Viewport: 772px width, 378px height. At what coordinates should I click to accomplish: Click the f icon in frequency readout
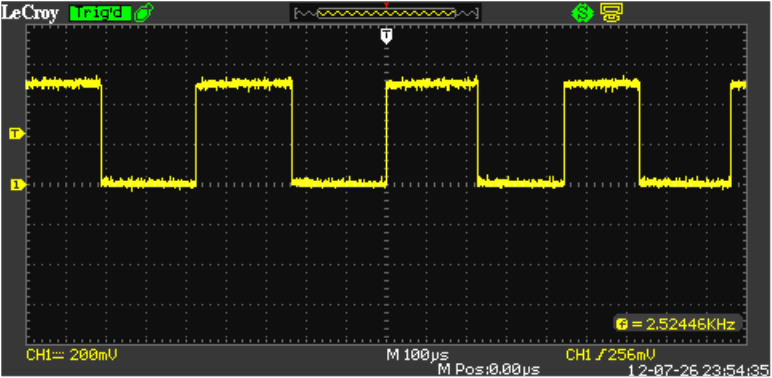[622, 324]
